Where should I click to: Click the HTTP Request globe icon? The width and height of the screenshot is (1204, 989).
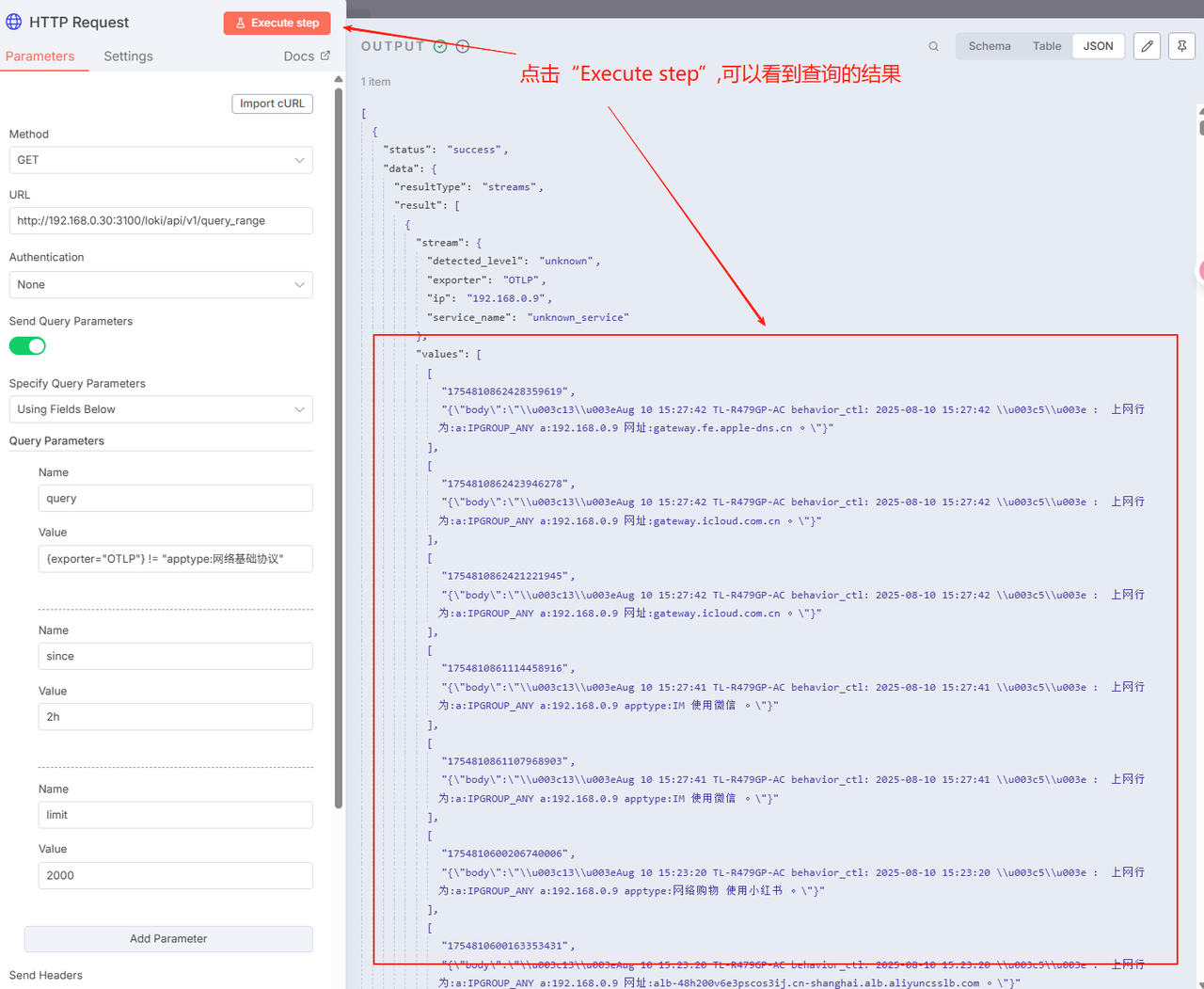(14, 22)
